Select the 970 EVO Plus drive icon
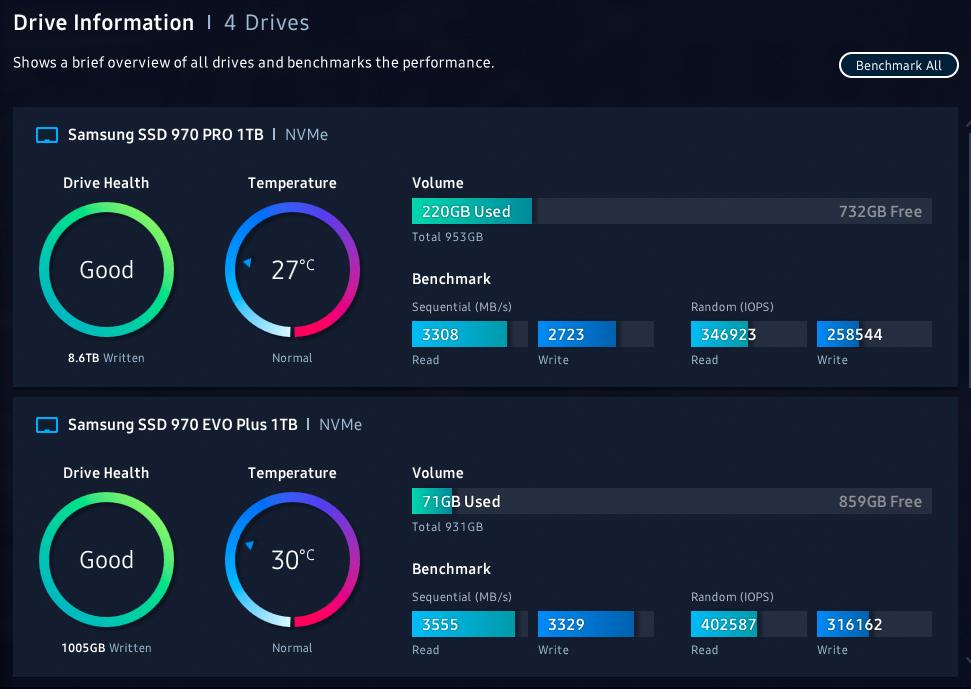971x689 pixels. (47, 425)
